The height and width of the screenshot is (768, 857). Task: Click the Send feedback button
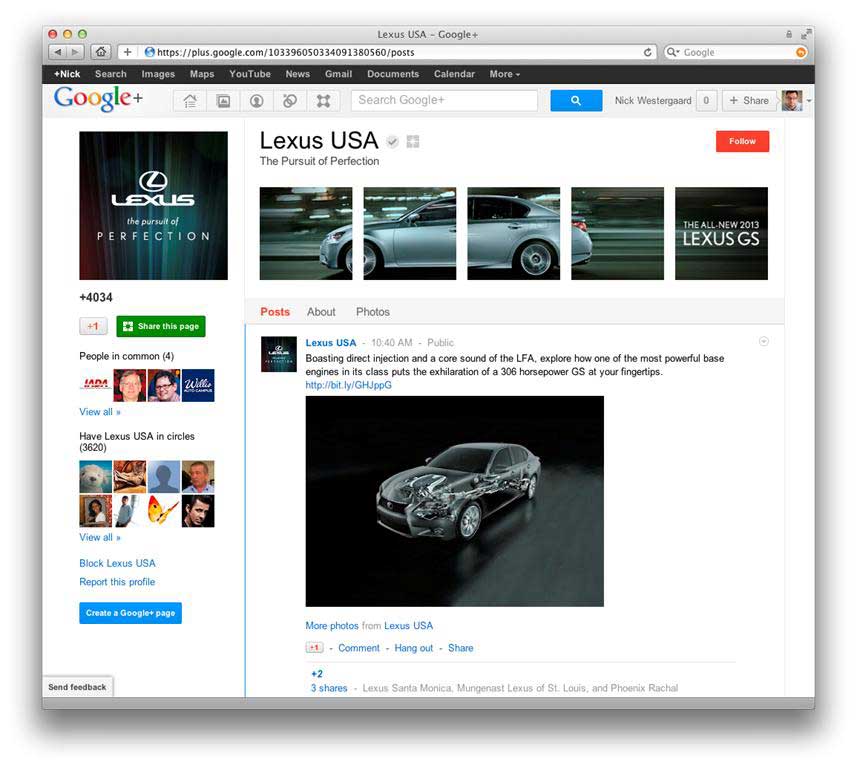click(x=77, y=687)
